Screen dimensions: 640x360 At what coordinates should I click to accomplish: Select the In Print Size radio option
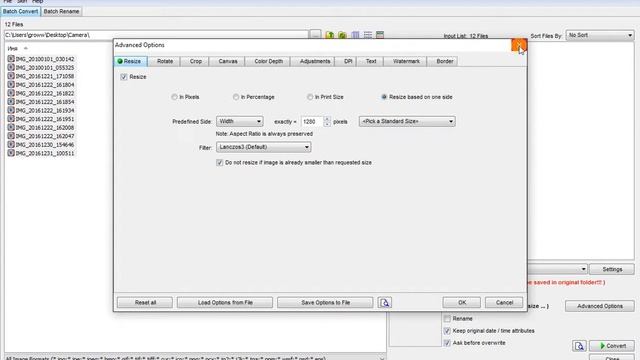310,97
